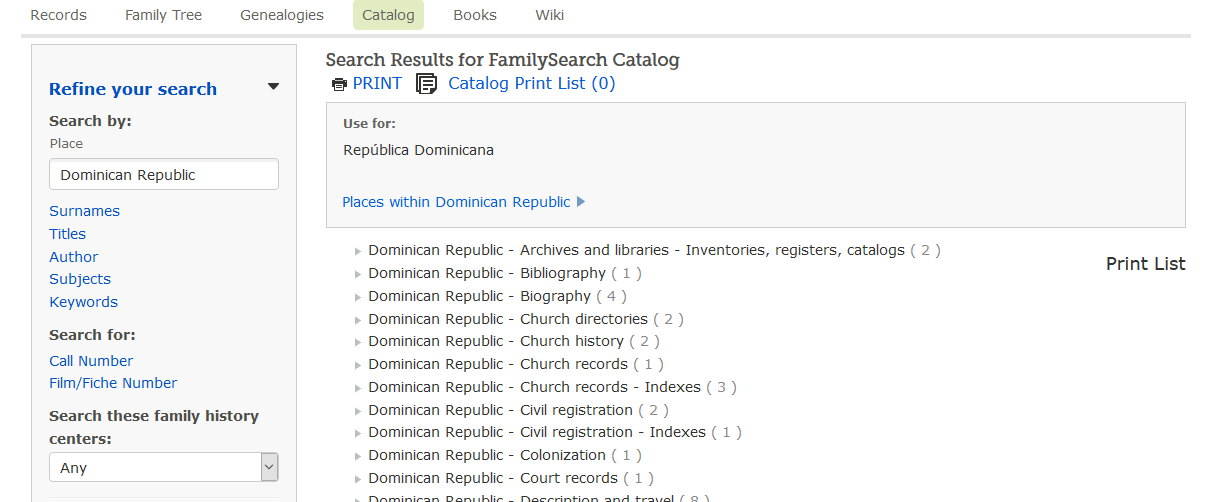Open the Family Tree tab
1216x502 pixels.
[x=163, y=15]
